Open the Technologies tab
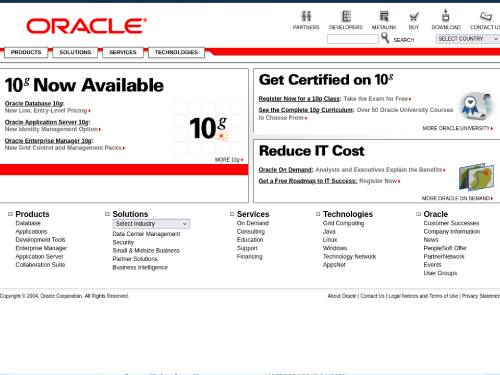 pos(176,52)
